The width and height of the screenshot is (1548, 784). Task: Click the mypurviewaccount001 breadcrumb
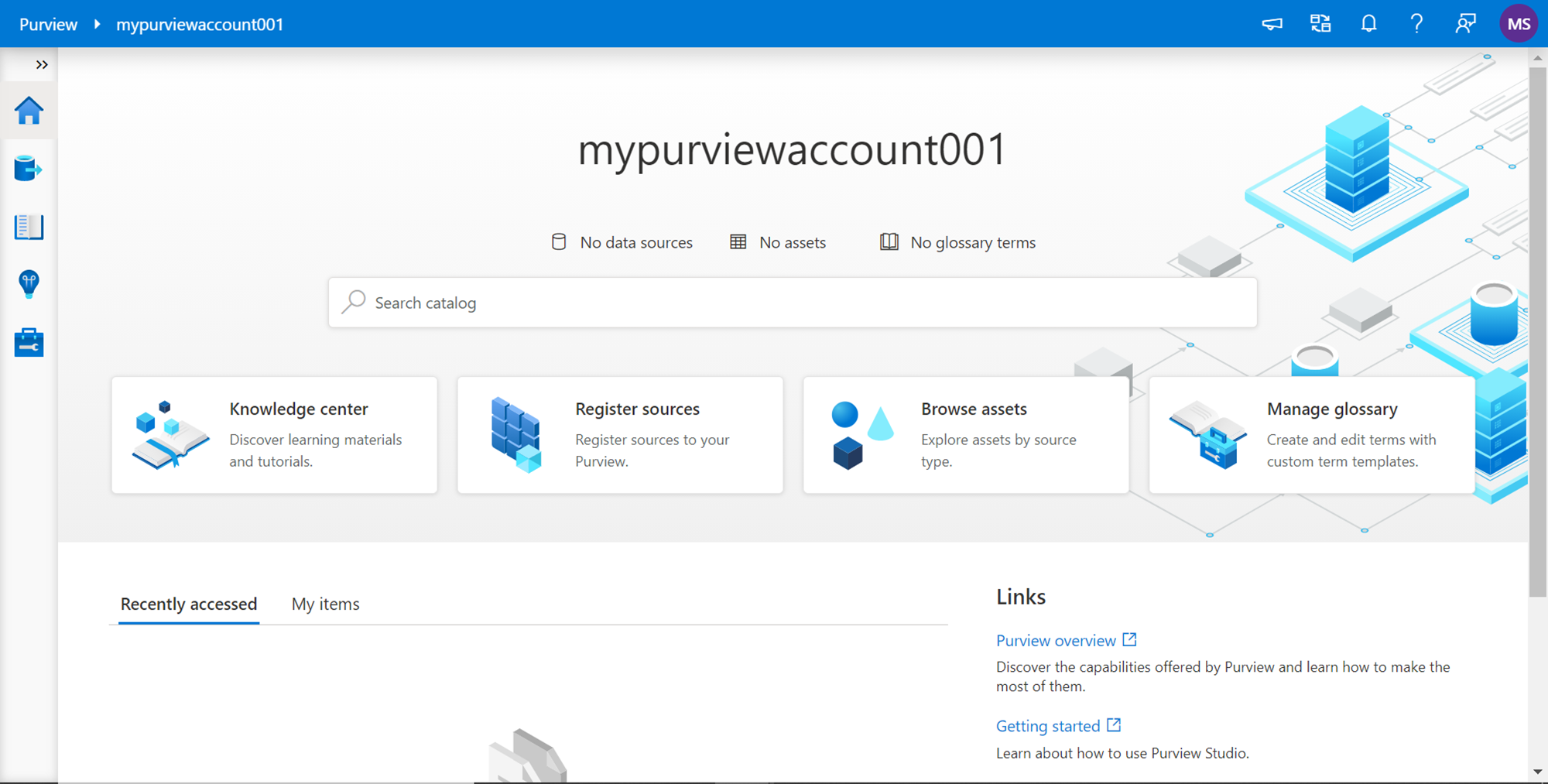click(x=200, y=24)
